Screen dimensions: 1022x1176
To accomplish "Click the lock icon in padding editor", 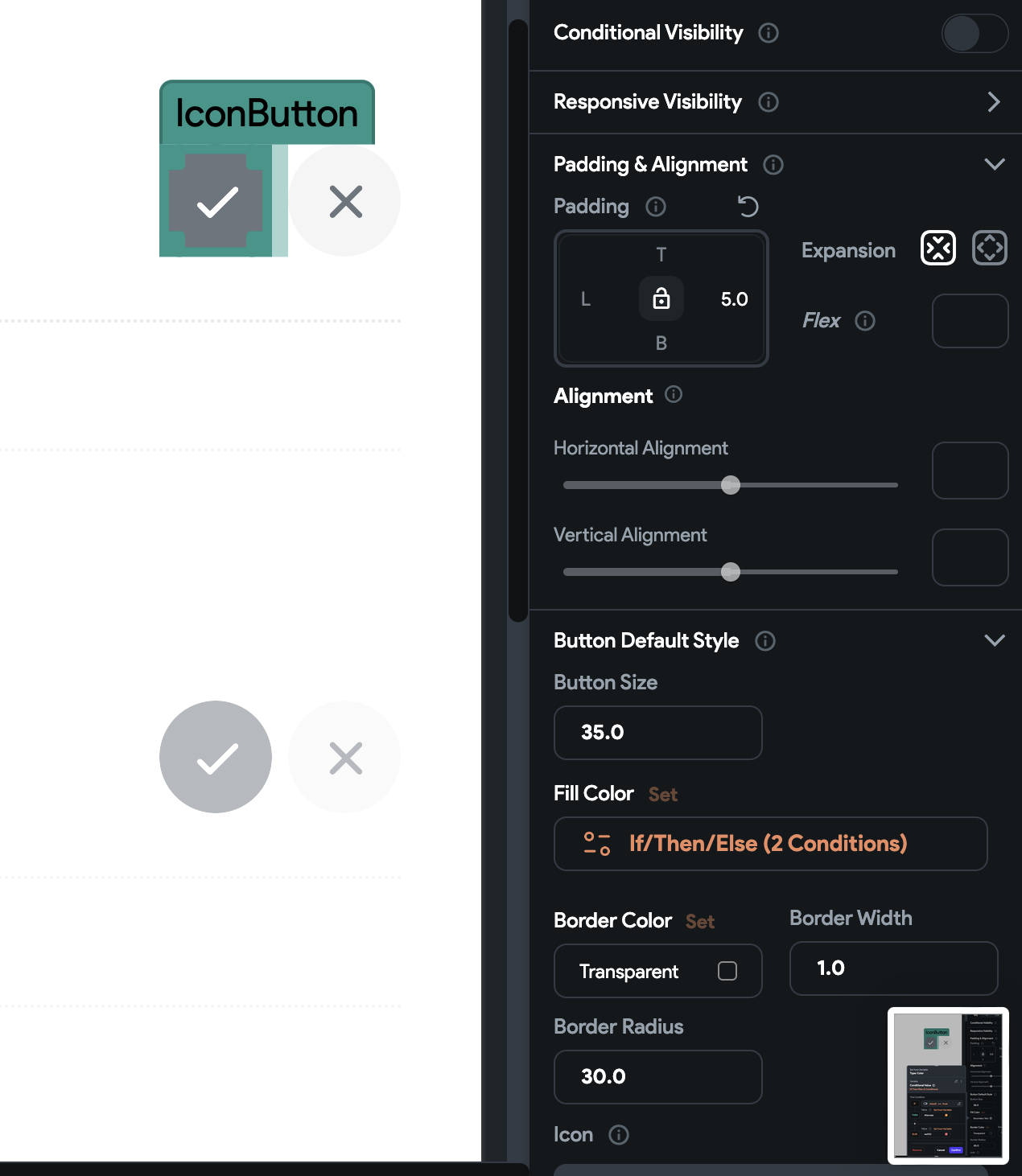I will [661, 298].
